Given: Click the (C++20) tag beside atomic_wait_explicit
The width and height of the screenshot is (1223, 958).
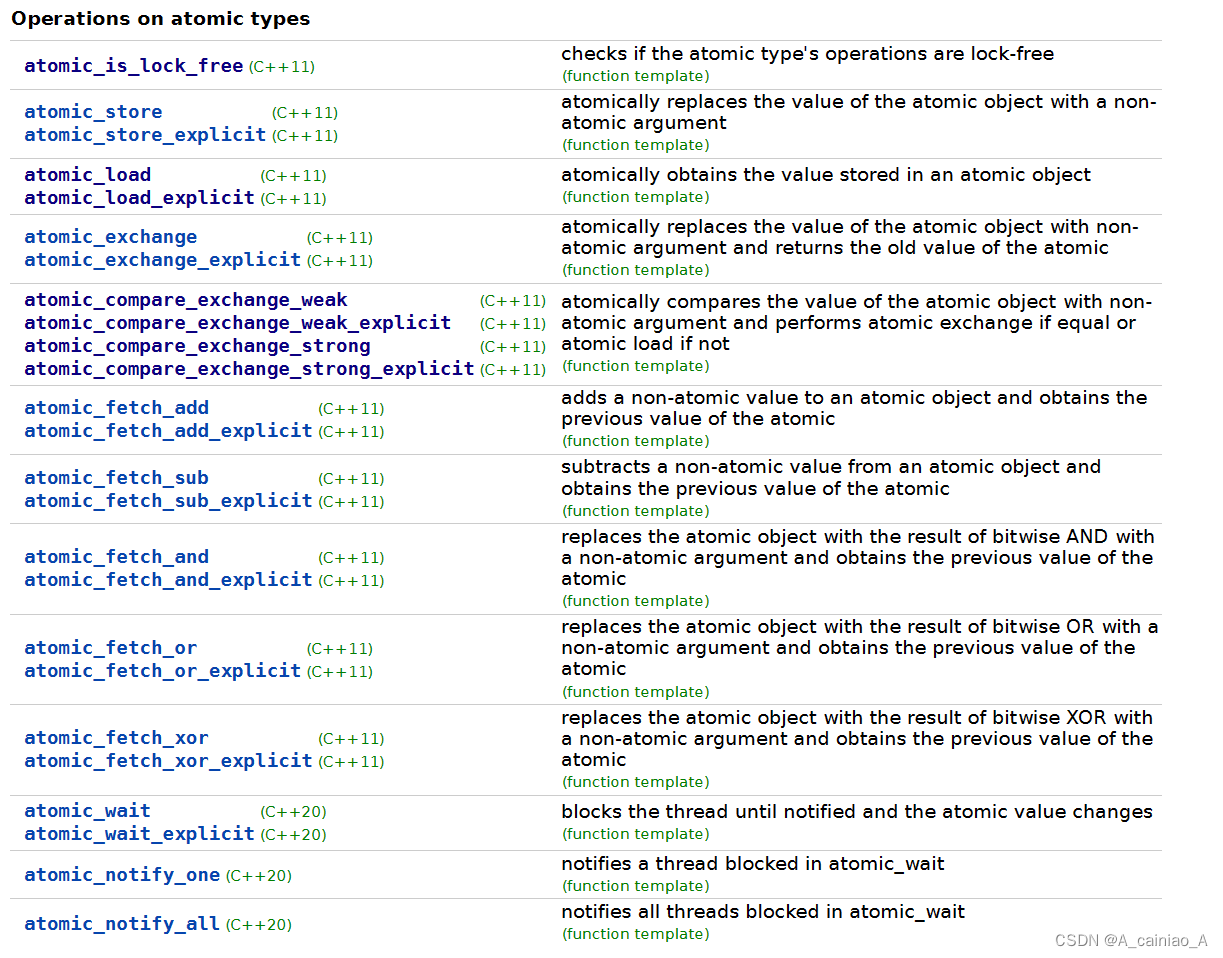Looking at the screenshot, I should [293, 835].
